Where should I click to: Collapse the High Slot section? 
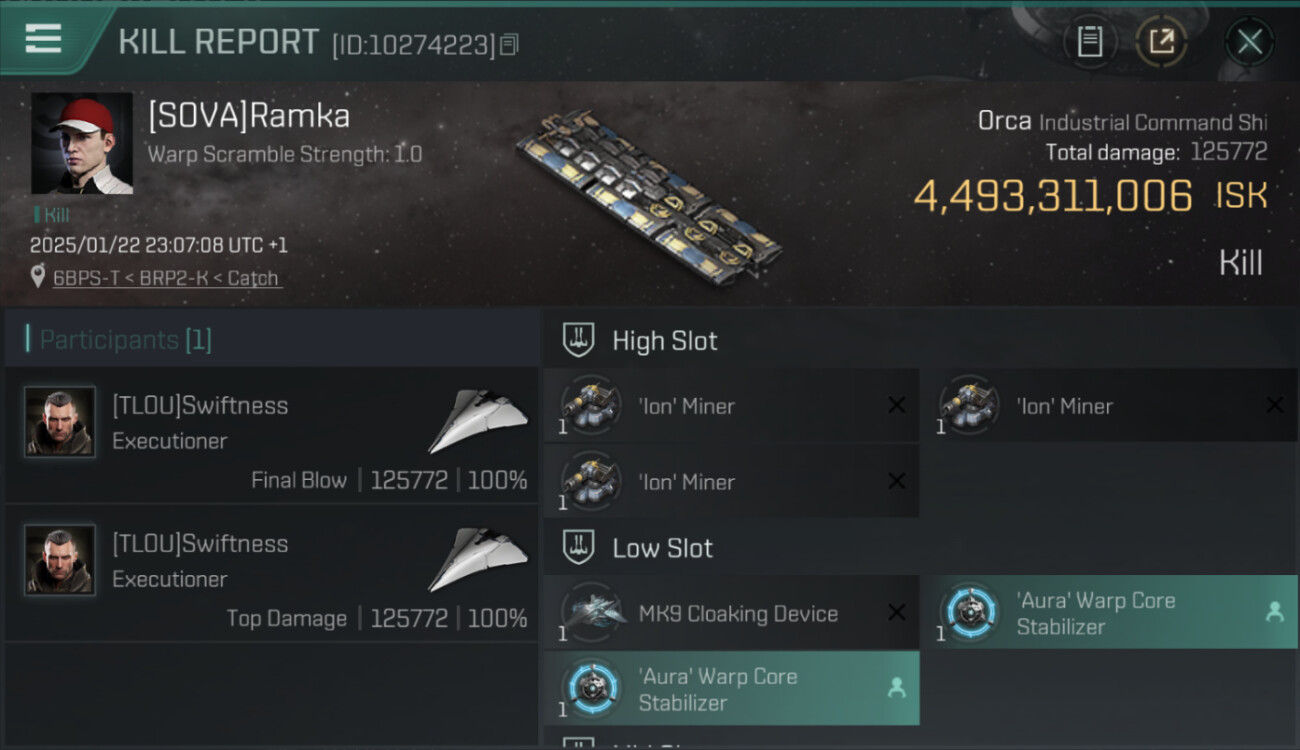665,341
